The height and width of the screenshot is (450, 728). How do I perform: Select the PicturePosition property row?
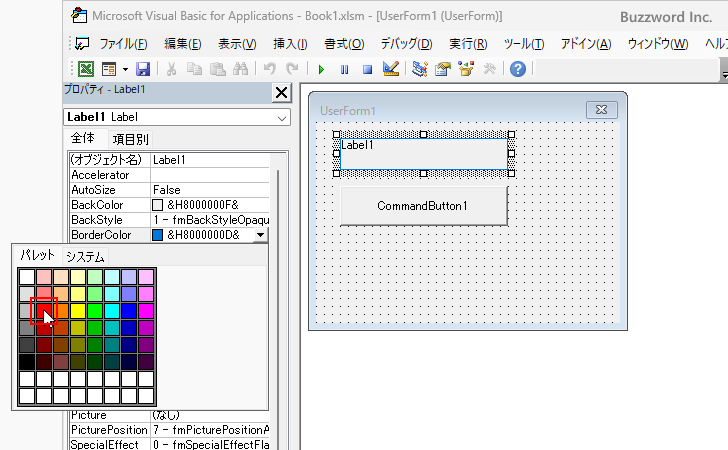coord(169,430)
